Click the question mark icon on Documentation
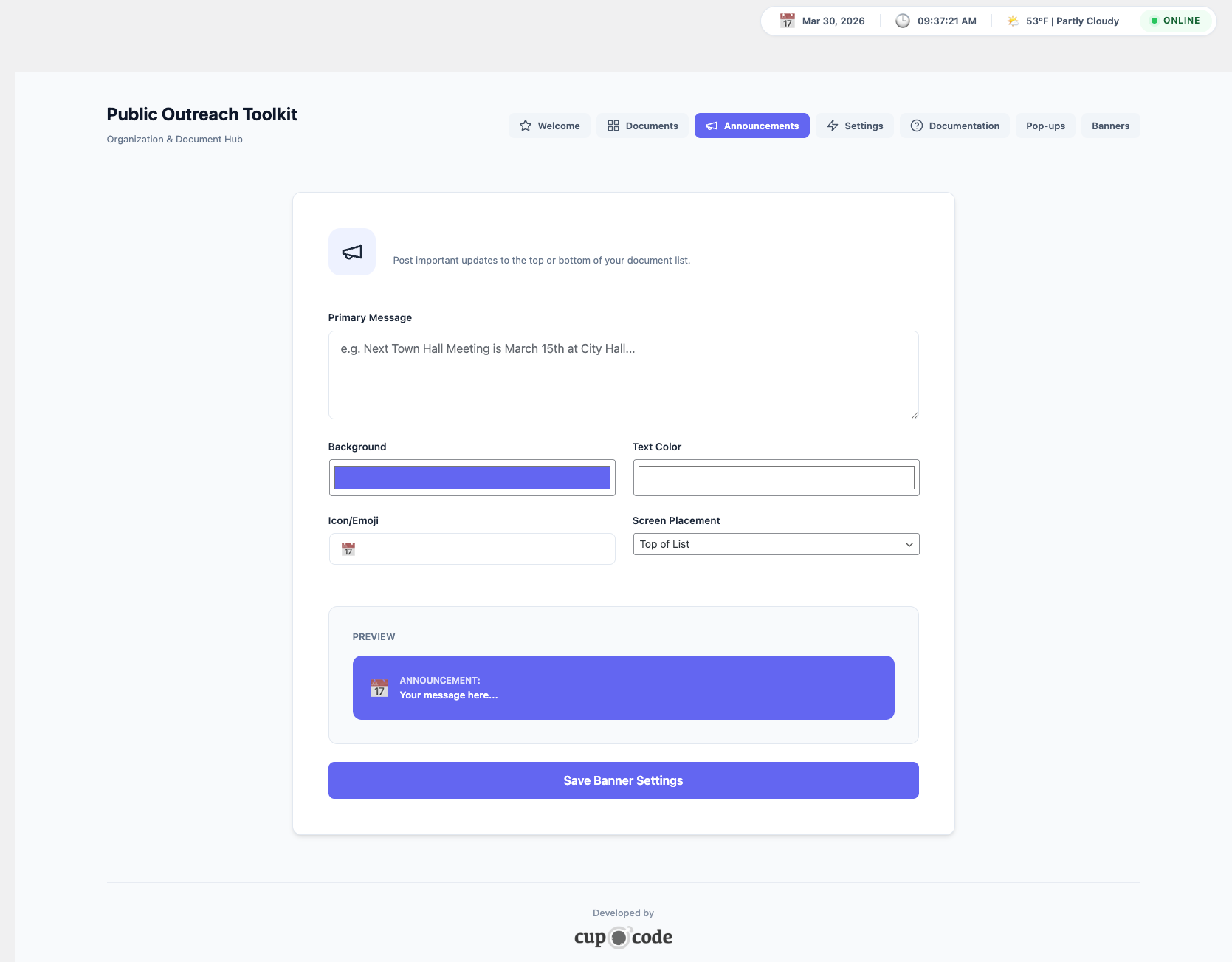Screen dimensions: 1232x962 coord(917,126)
